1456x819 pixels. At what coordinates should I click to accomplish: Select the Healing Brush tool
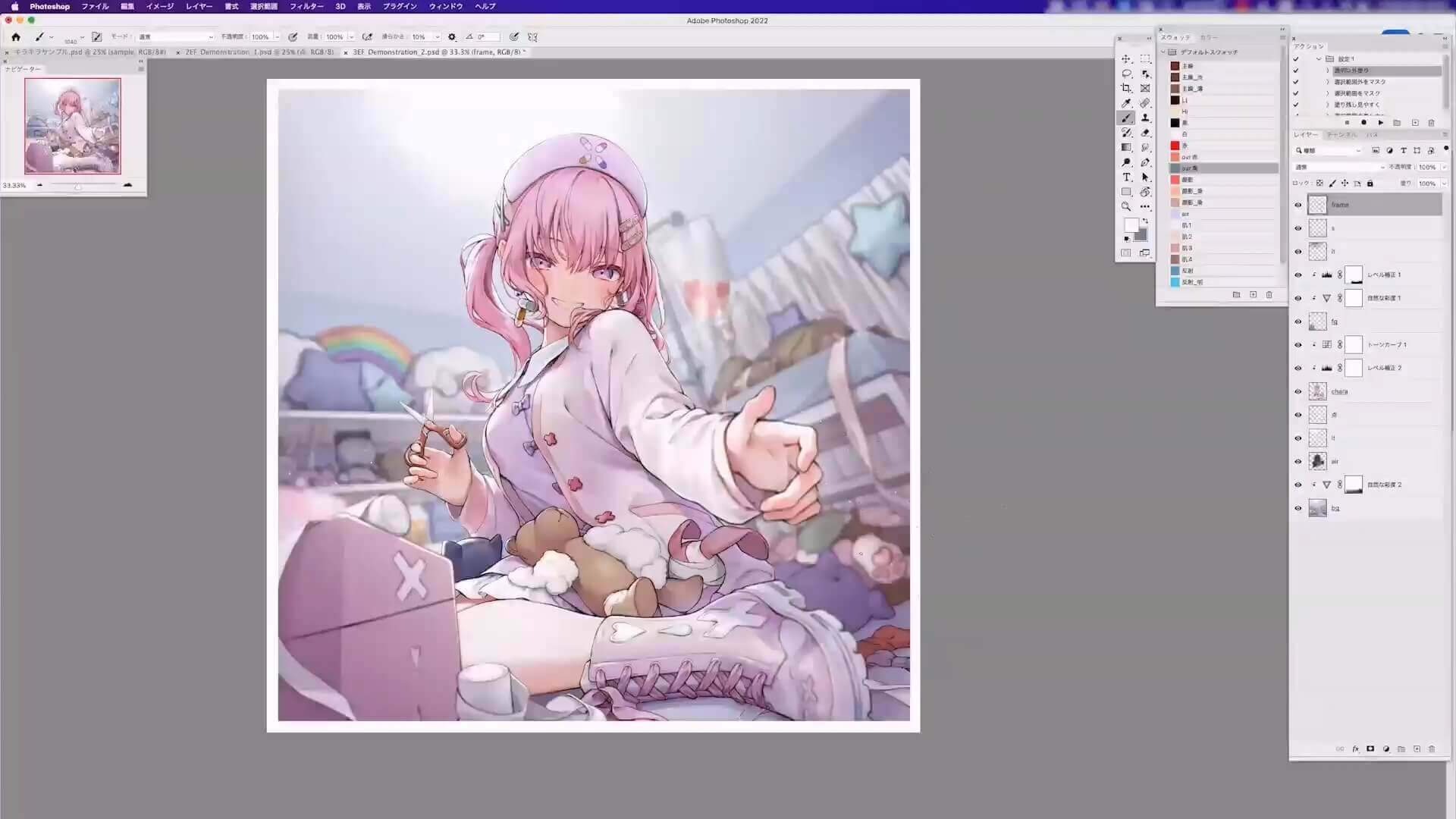(1145, 103)
